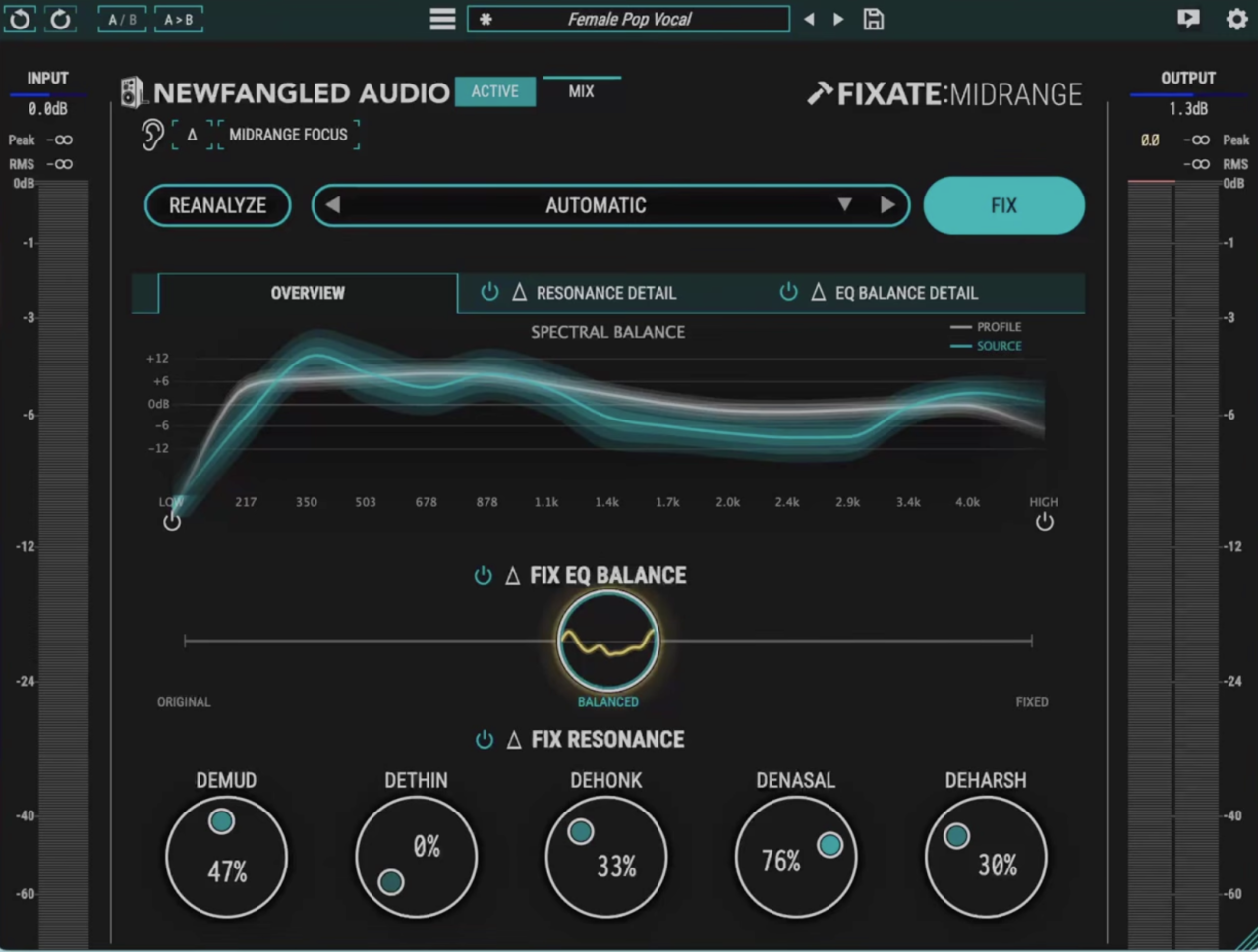Screen dimensions: 1258x952
Task: Switch to the EQ BALANCE DETAIL tab
Action: pyautogui.click(x=906, y=293)
